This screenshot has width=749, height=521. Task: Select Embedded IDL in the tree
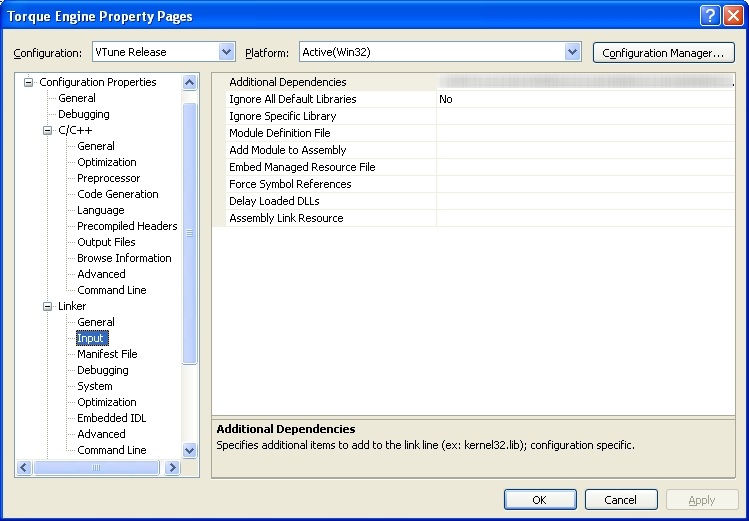[x=111, y=418]
